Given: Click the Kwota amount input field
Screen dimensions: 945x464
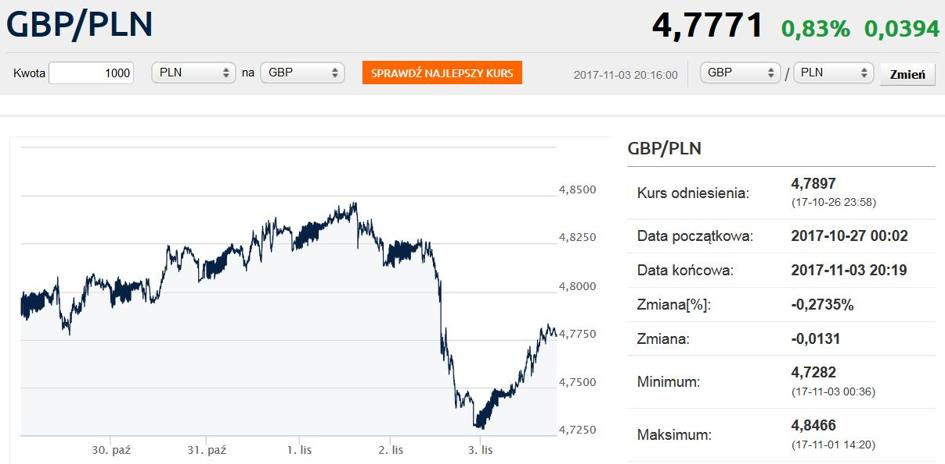Looking at the screenshot, I should click(x=91, y=73).
